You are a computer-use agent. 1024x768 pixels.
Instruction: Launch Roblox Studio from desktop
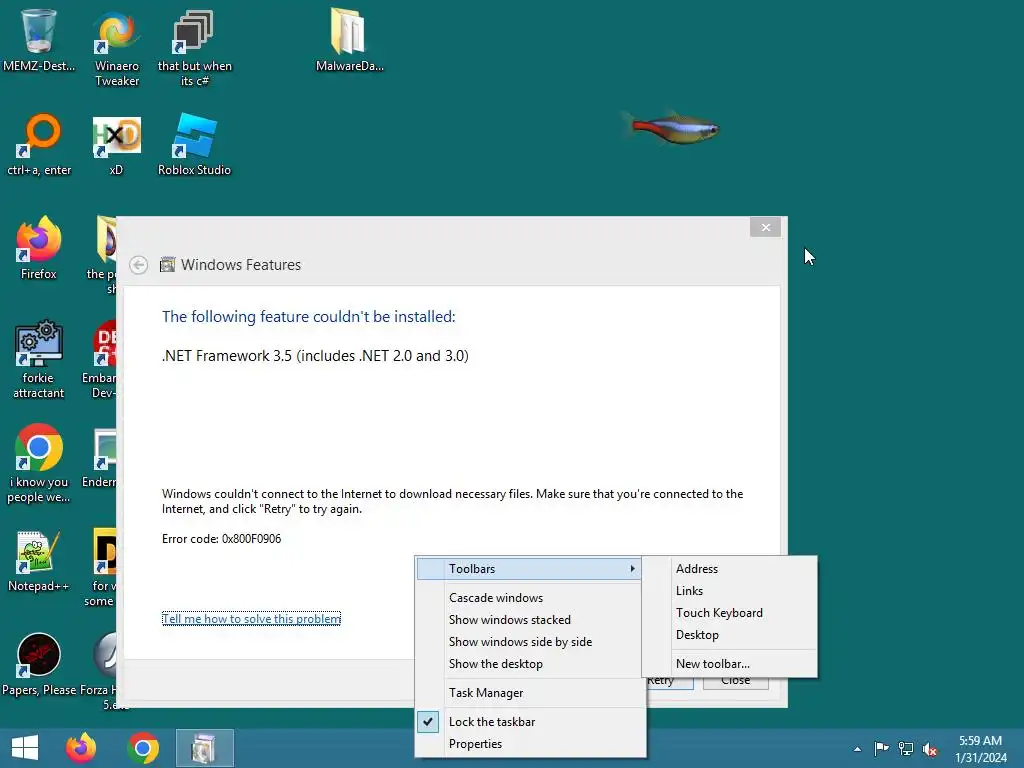194,144
